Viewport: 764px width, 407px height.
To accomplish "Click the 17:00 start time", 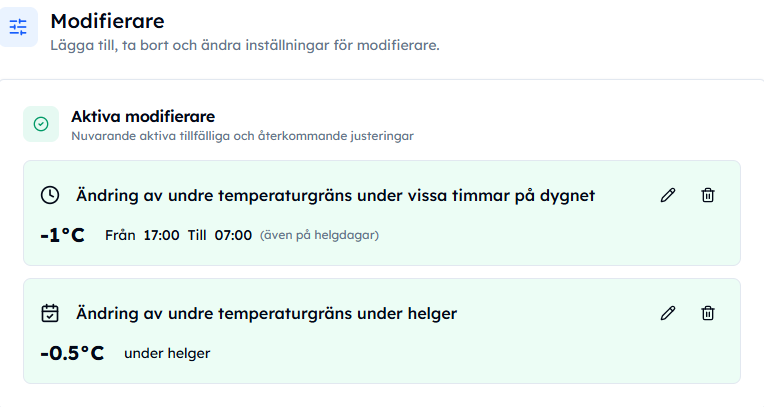I will tap(161, 235).
